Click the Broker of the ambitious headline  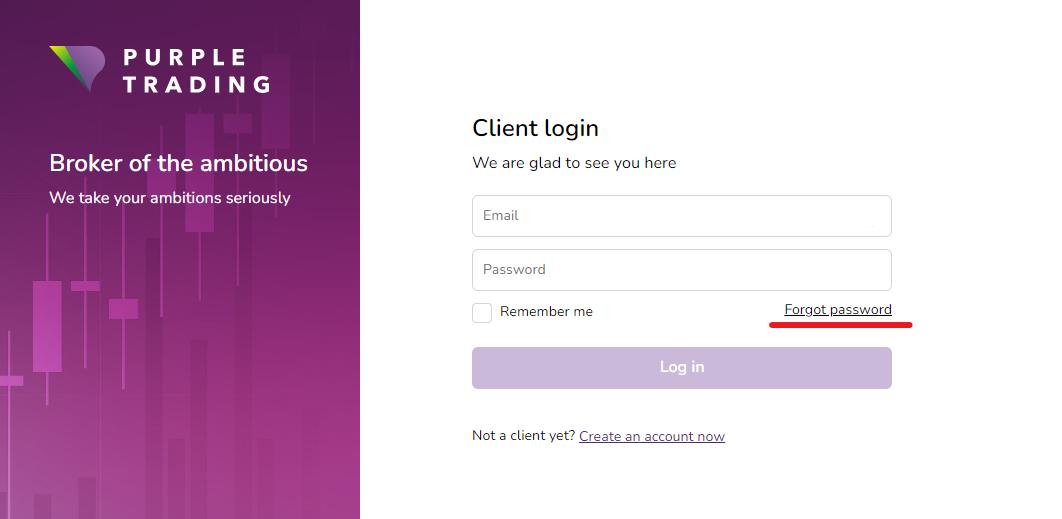pyautogui.click(x=178, y=163)
